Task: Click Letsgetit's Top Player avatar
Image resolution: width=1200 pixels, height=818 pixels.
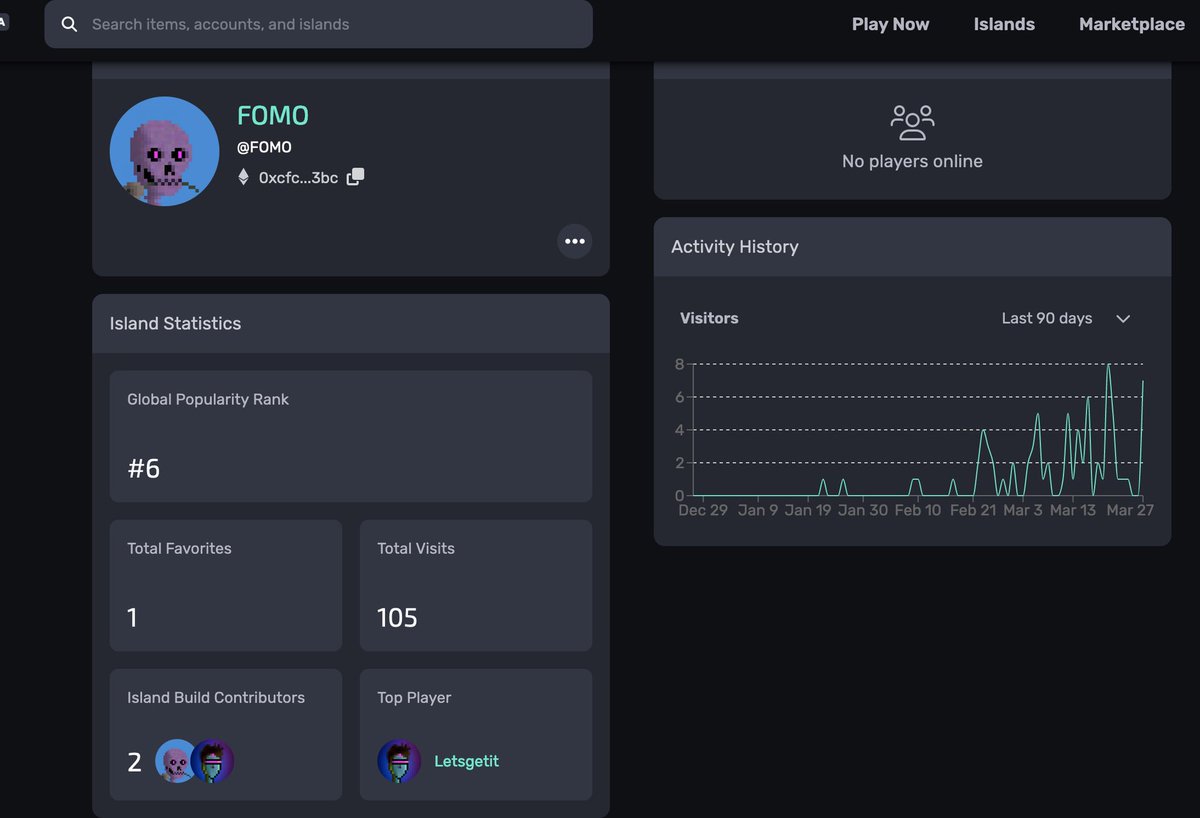Action: pos(398,761)
